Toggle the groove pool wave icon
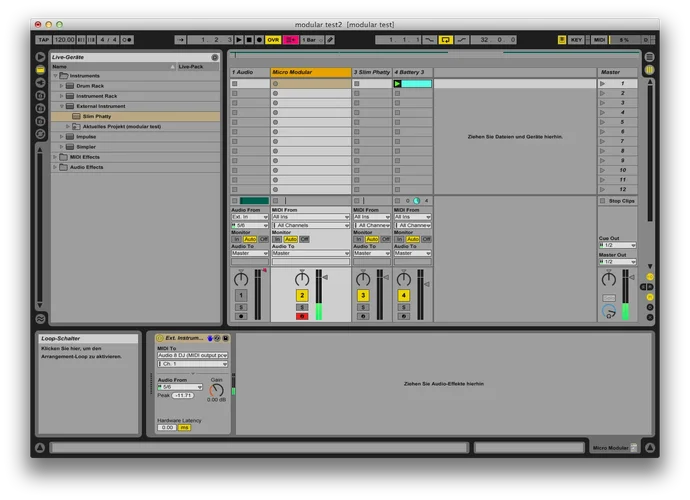 [40, 319]
